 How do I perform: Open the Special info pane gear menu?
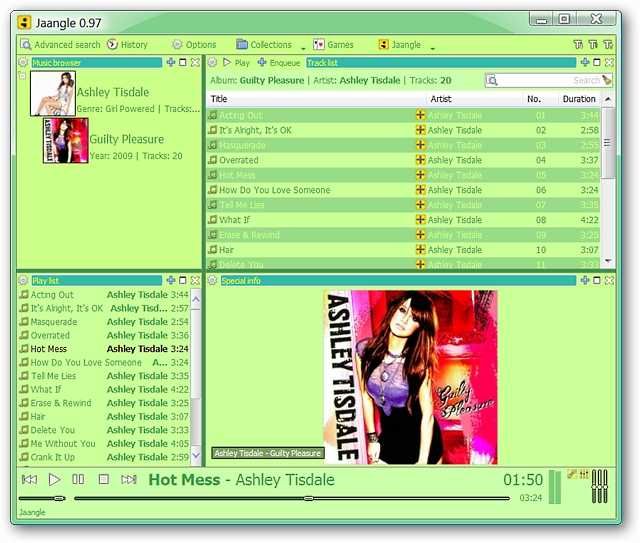click(x=212, y=280)
